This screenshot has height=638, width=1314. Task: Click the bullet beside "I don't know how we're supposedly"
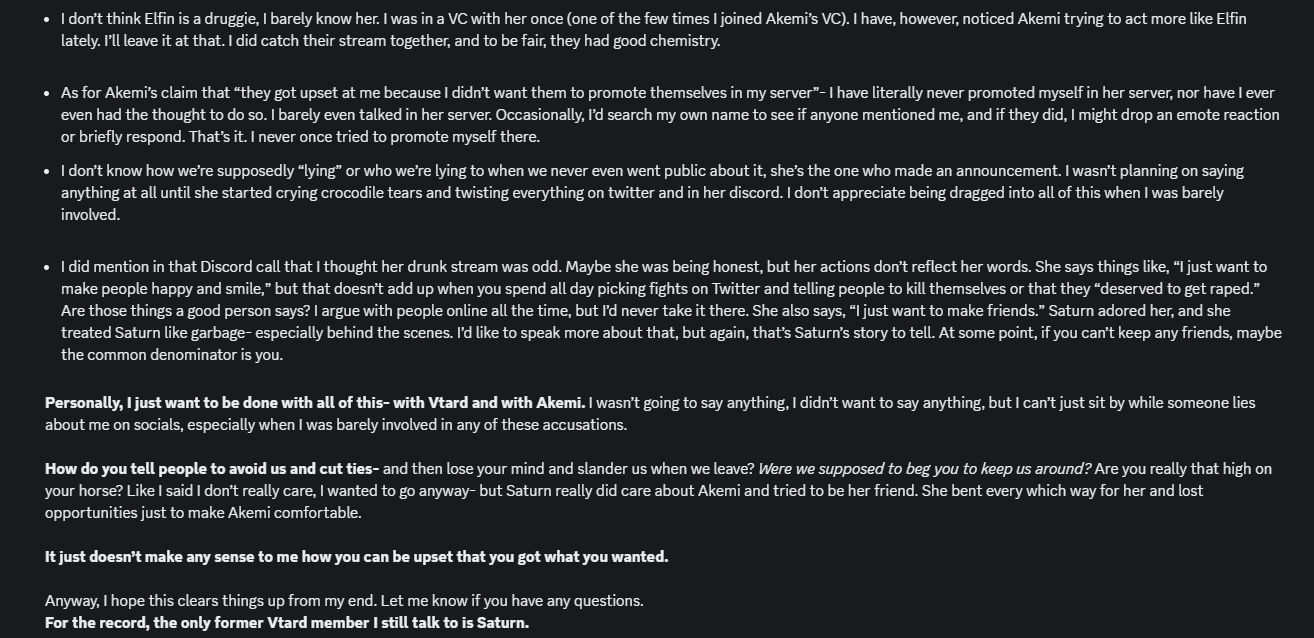click(47, 172)
